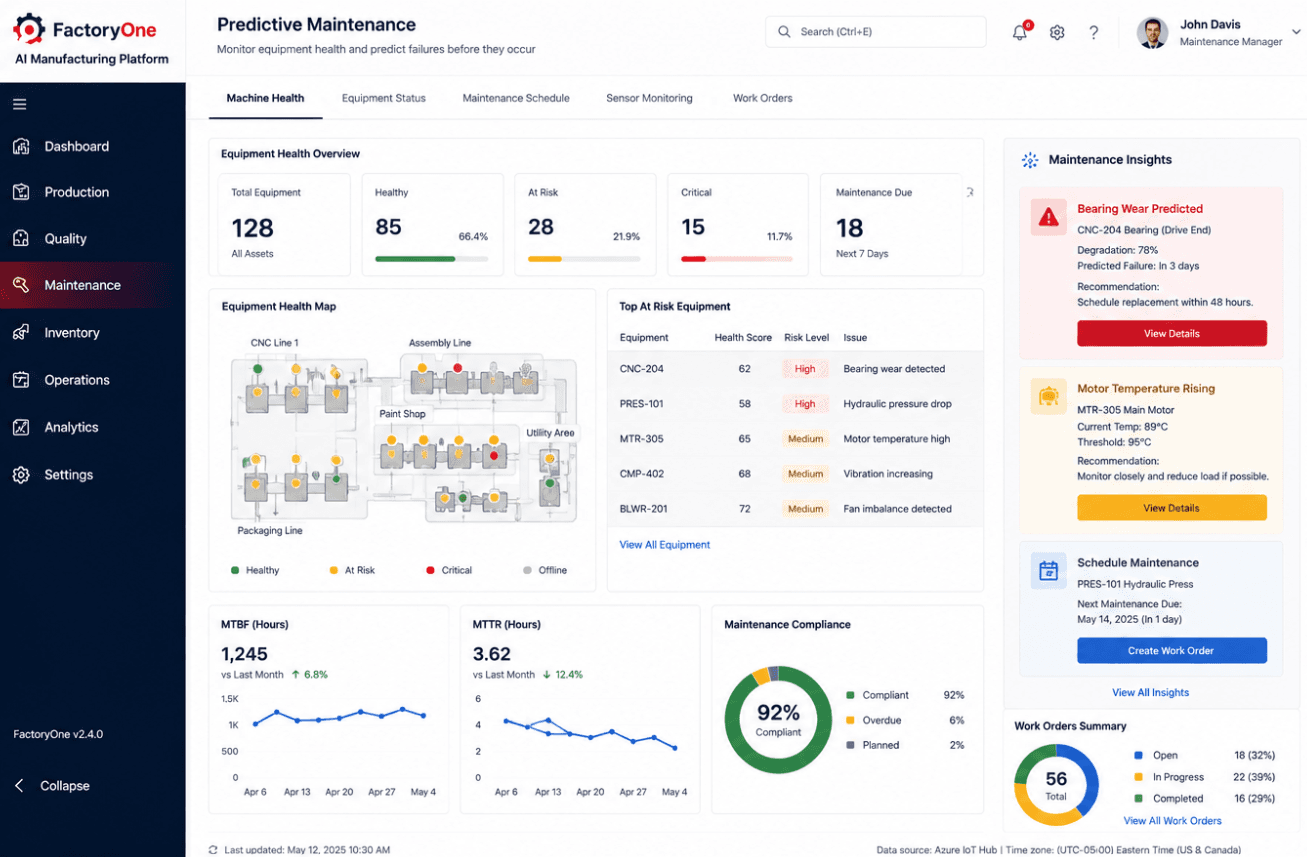
Task: Expand the John Davis profile dropdown
Action: point(1296,32)
